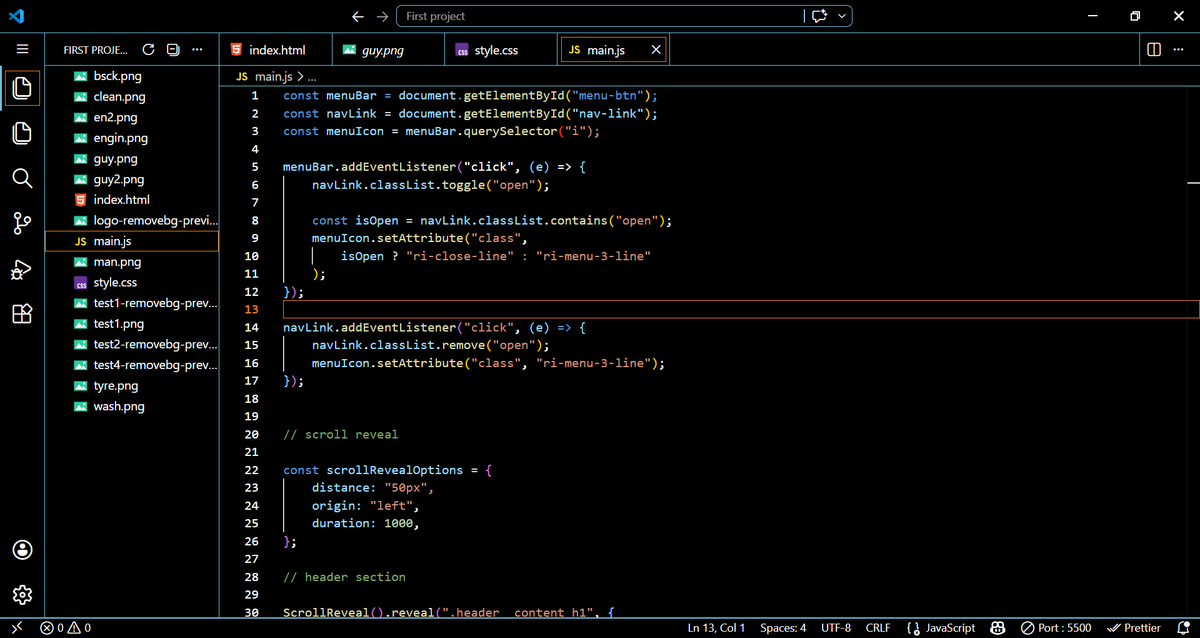Open the notifications bell

tap(1181, 628)
